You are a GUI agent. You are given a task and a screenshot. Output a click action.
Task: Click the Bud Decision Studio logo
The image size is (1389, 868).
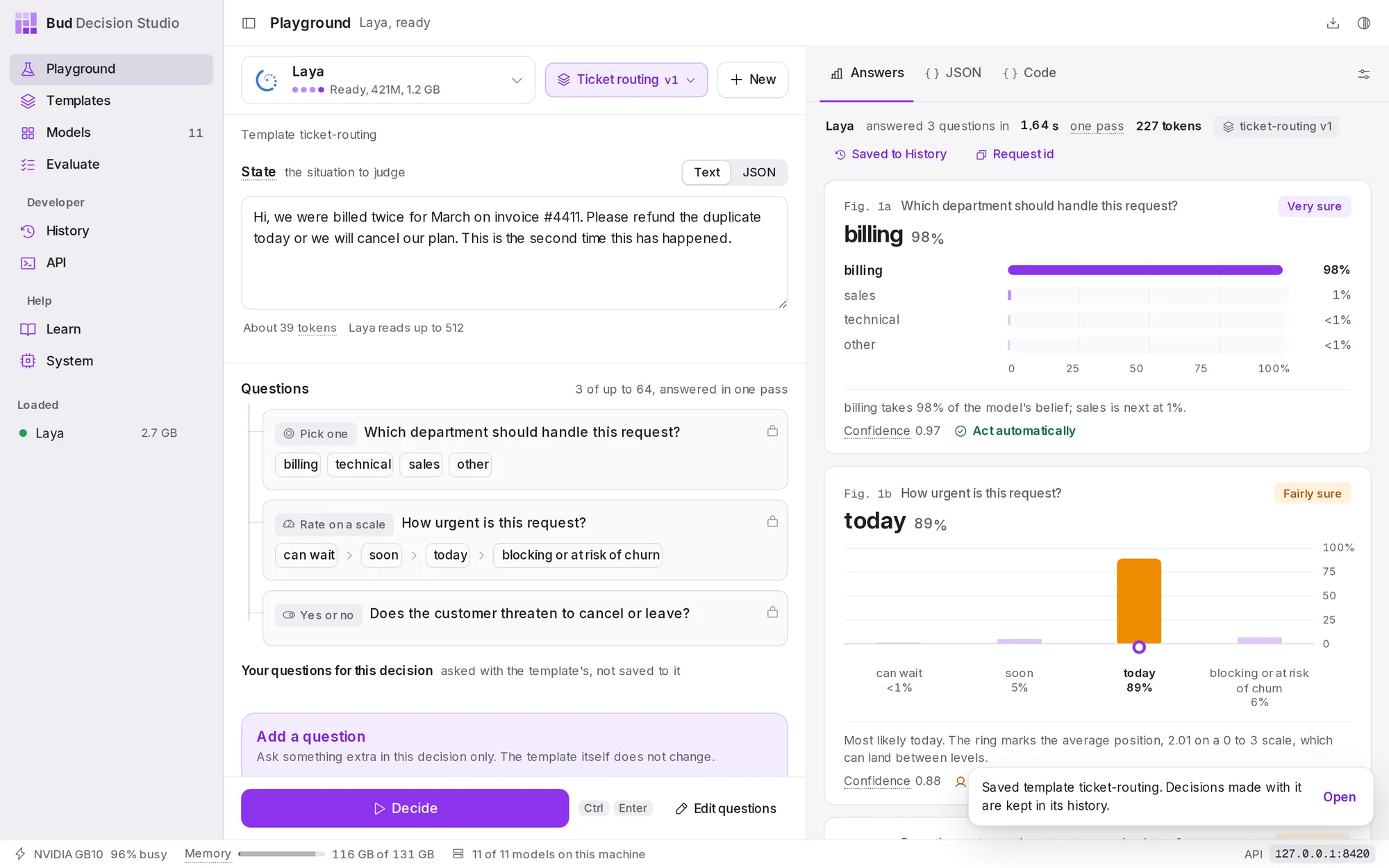26,23
